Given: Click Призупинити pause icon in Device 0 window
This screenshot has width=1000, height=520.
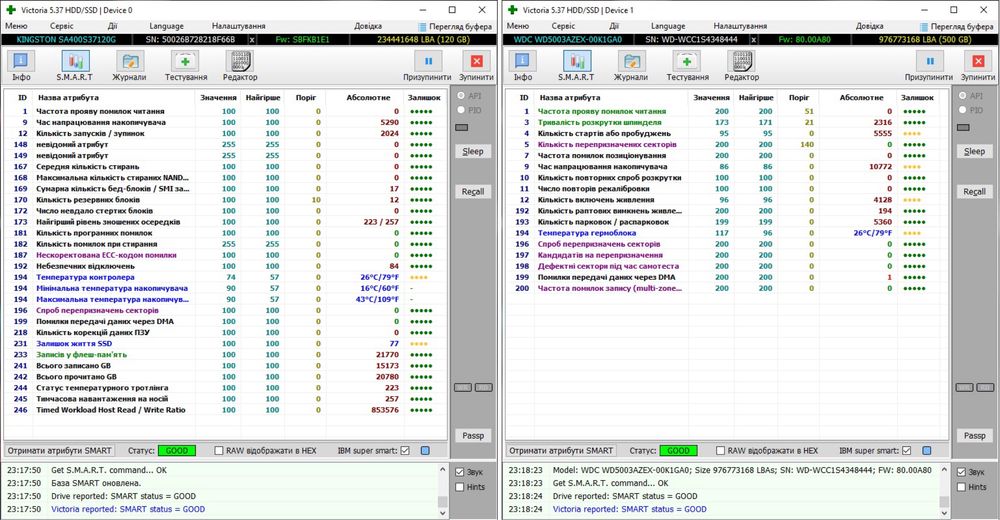Looking at the screenshot, I should click(428, 61).
